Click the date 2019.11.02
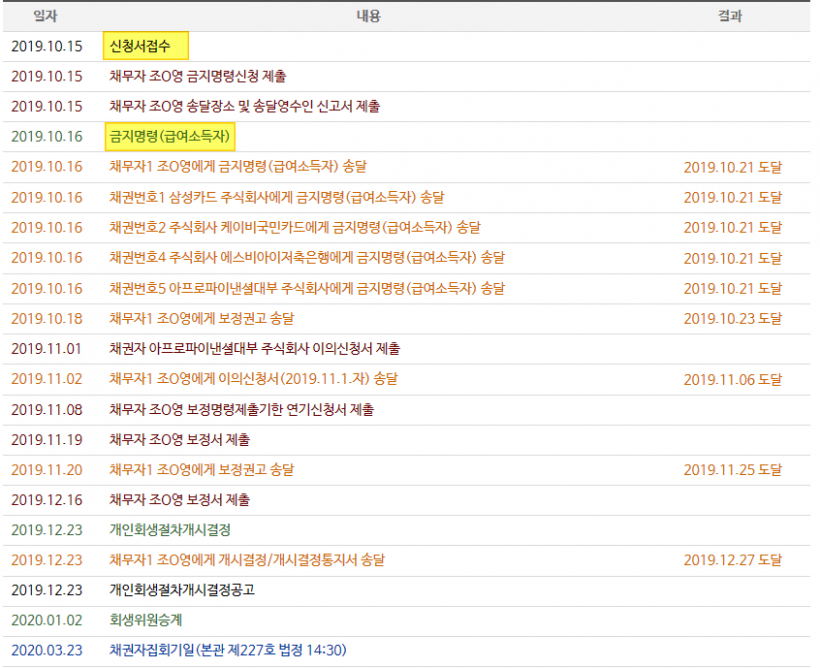 (47, 378)
